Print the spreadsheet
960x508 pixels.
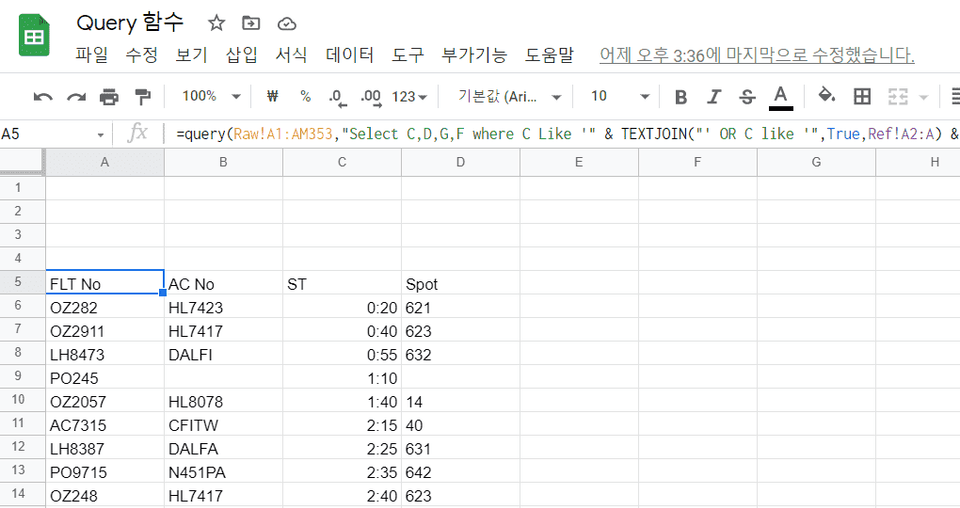click(109, 97)
